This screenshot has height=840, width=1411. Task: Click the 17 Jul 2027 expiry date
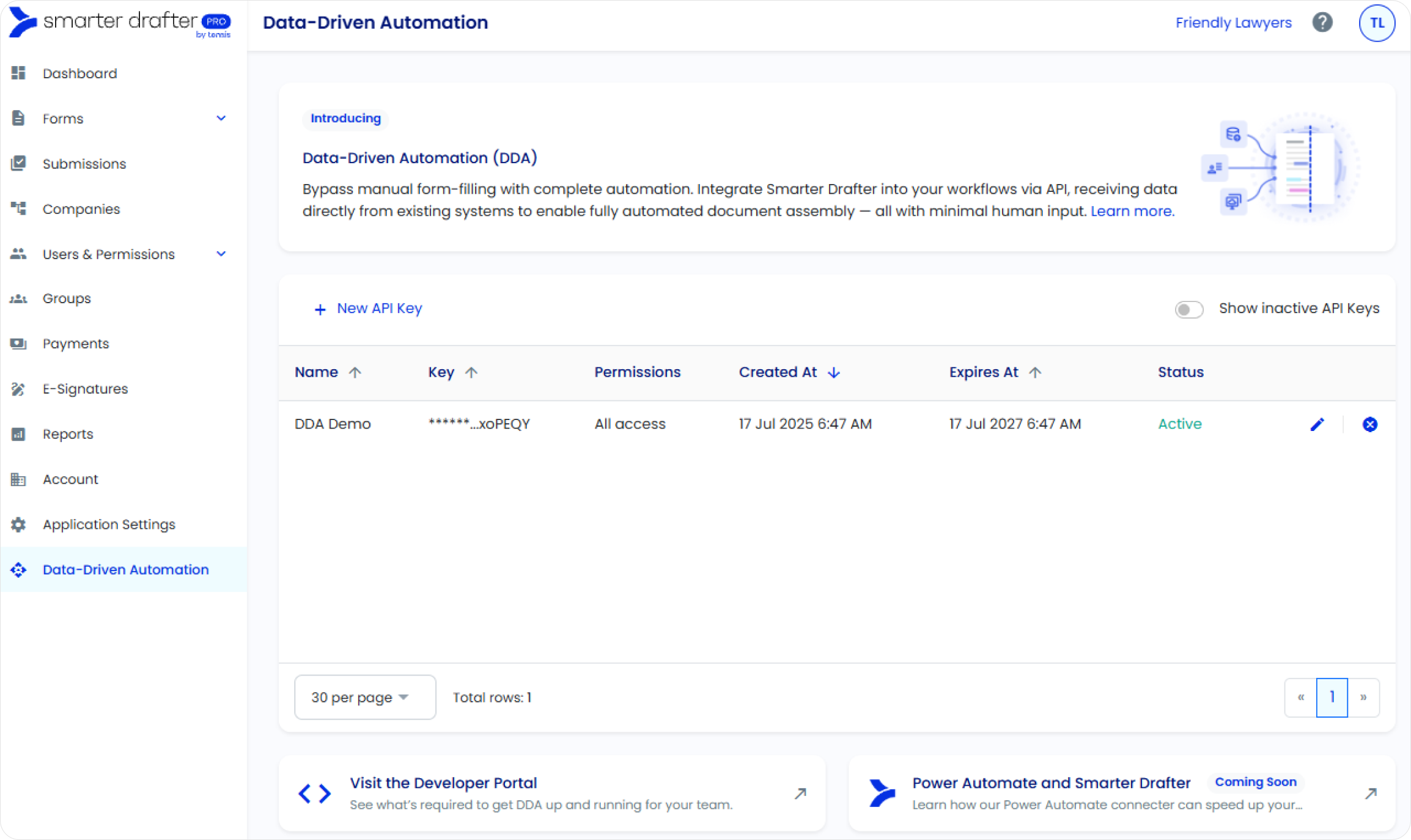pyautogui.click(x=1015, y=424)
